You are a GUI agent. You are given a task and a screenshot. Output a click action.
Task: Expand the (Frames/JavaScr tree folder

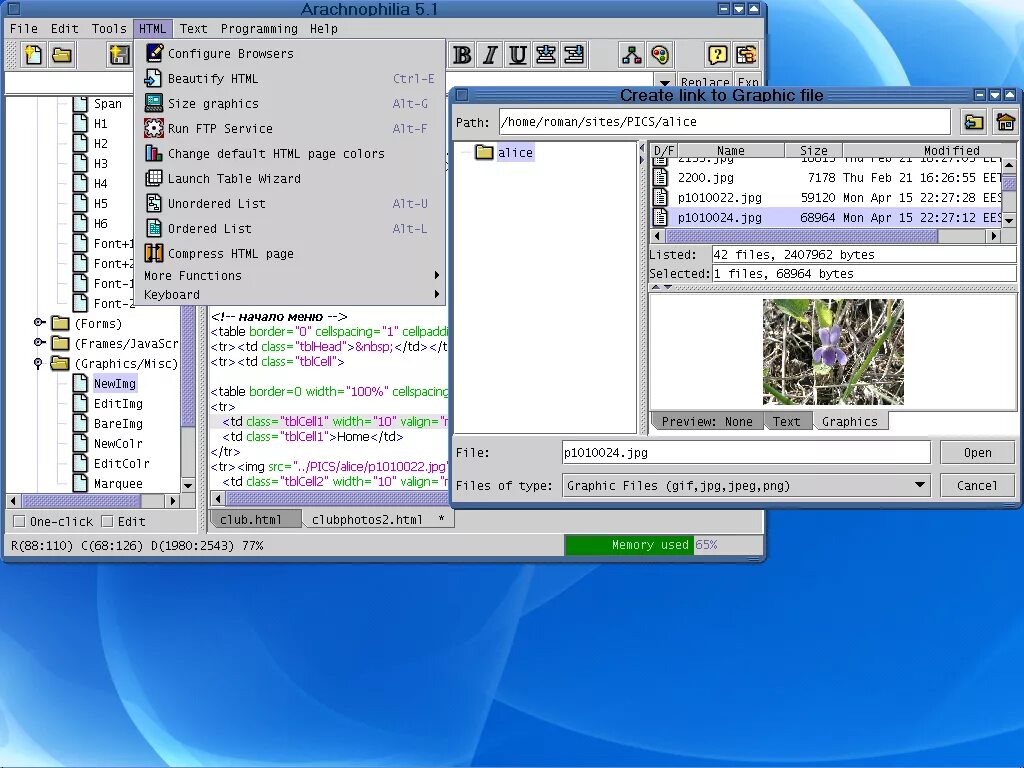coord(39,343)
